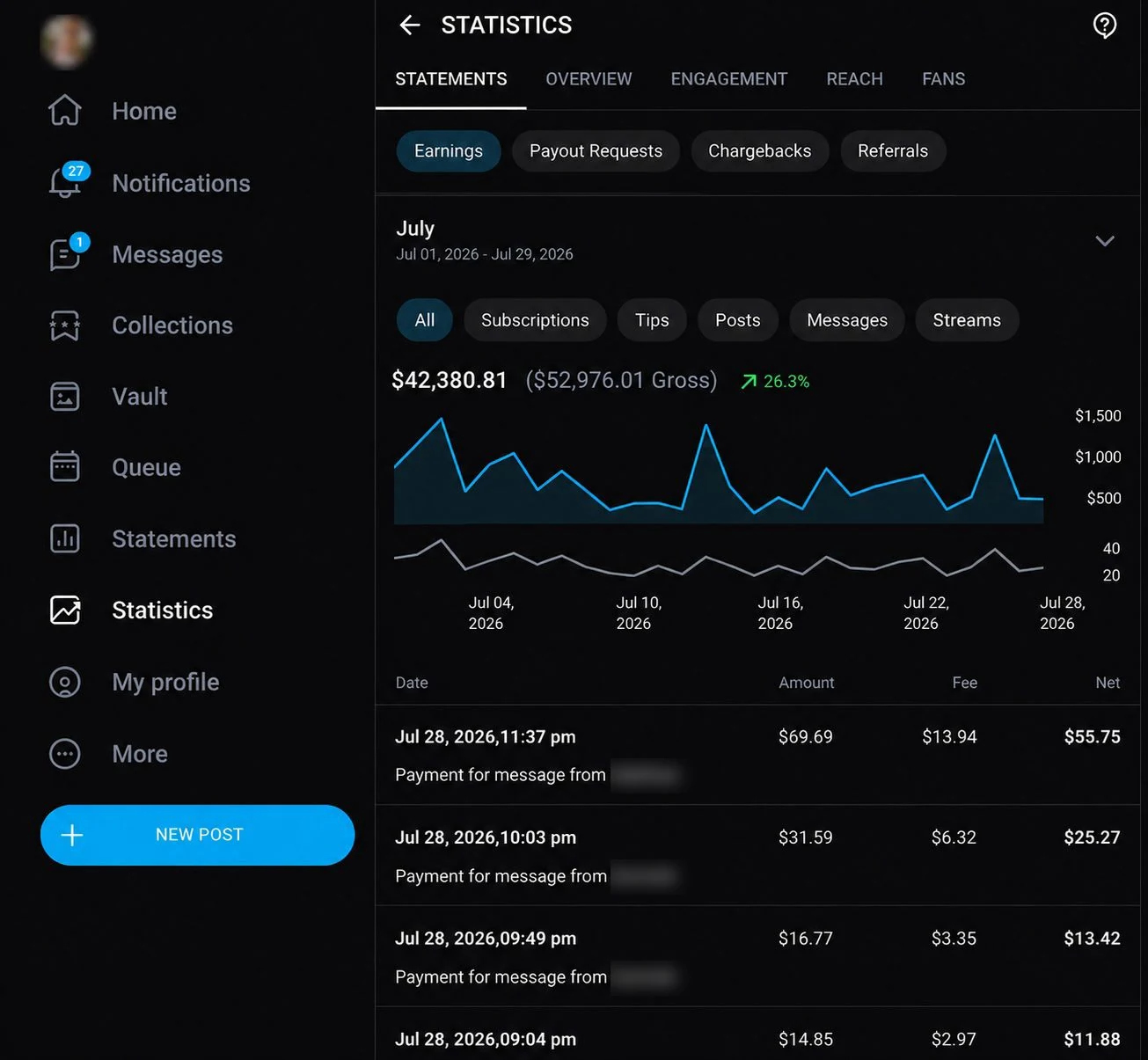1148x1060 pixels.
Task: Filter earnings by Tips
Action: 652,320
